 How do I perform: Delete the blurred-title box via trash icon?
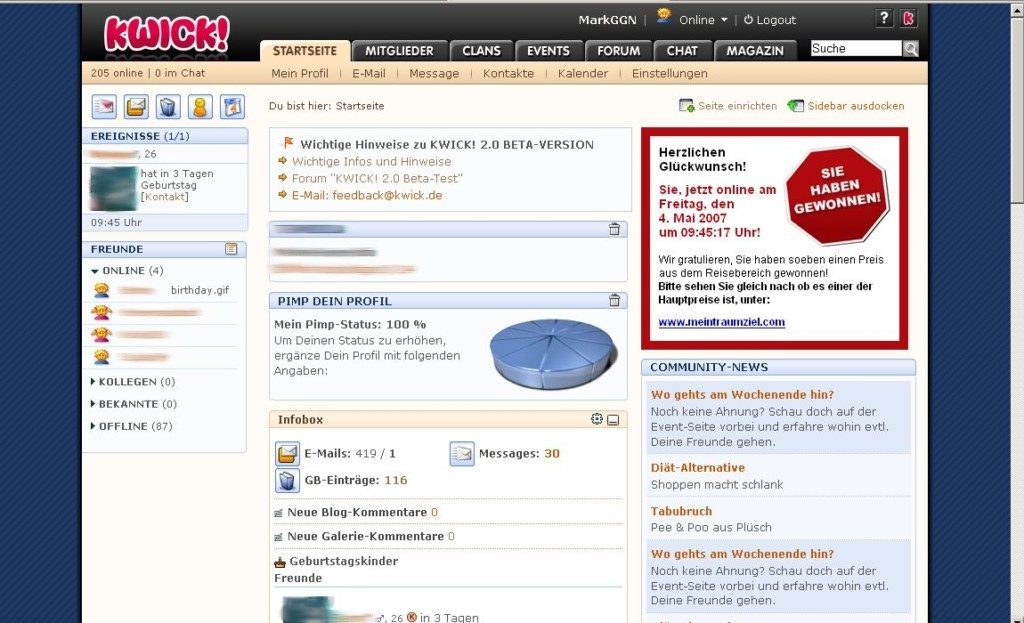tap(615, 229)
